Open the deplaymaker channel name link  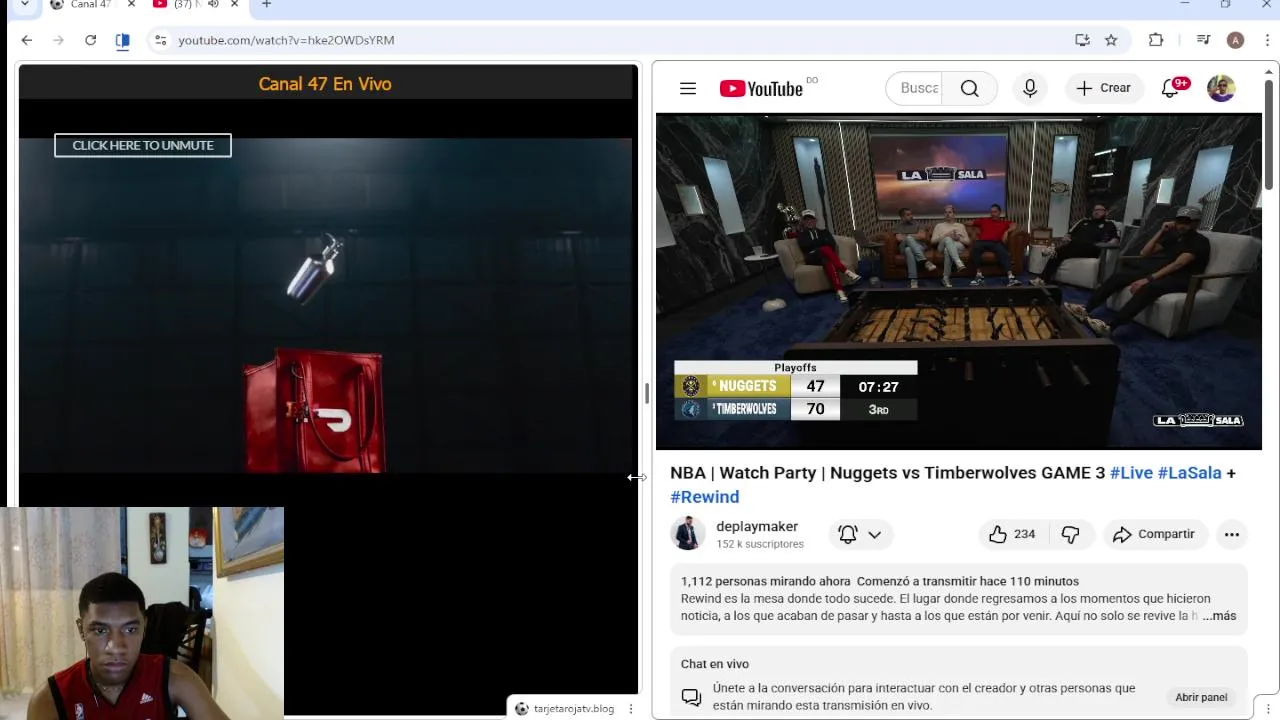click(x=757, y=526)
